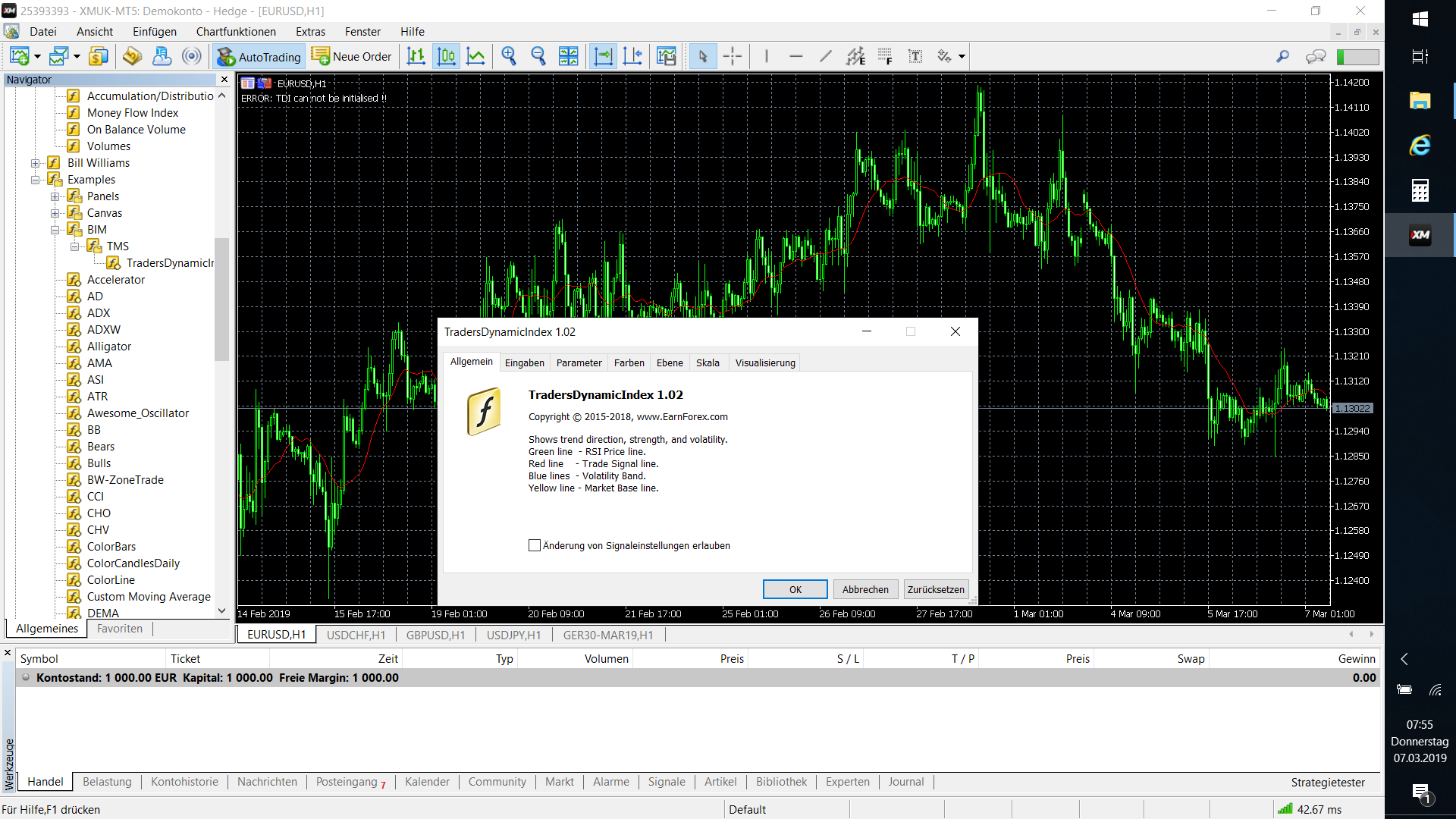
Task: Switch to the Favoriten tab
Action: [120, 629]
